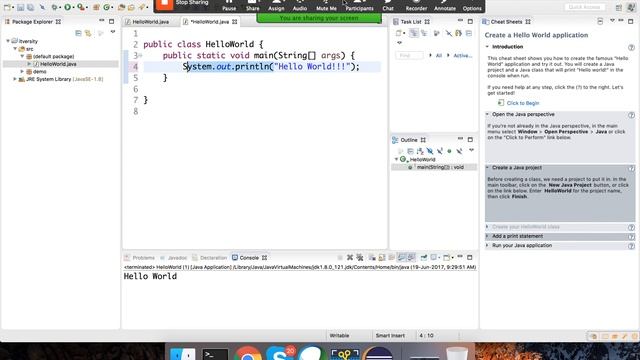Click the Run button in the Eclipse toolbar
Screen dimensions: 640x360
(x=67, y=7)
